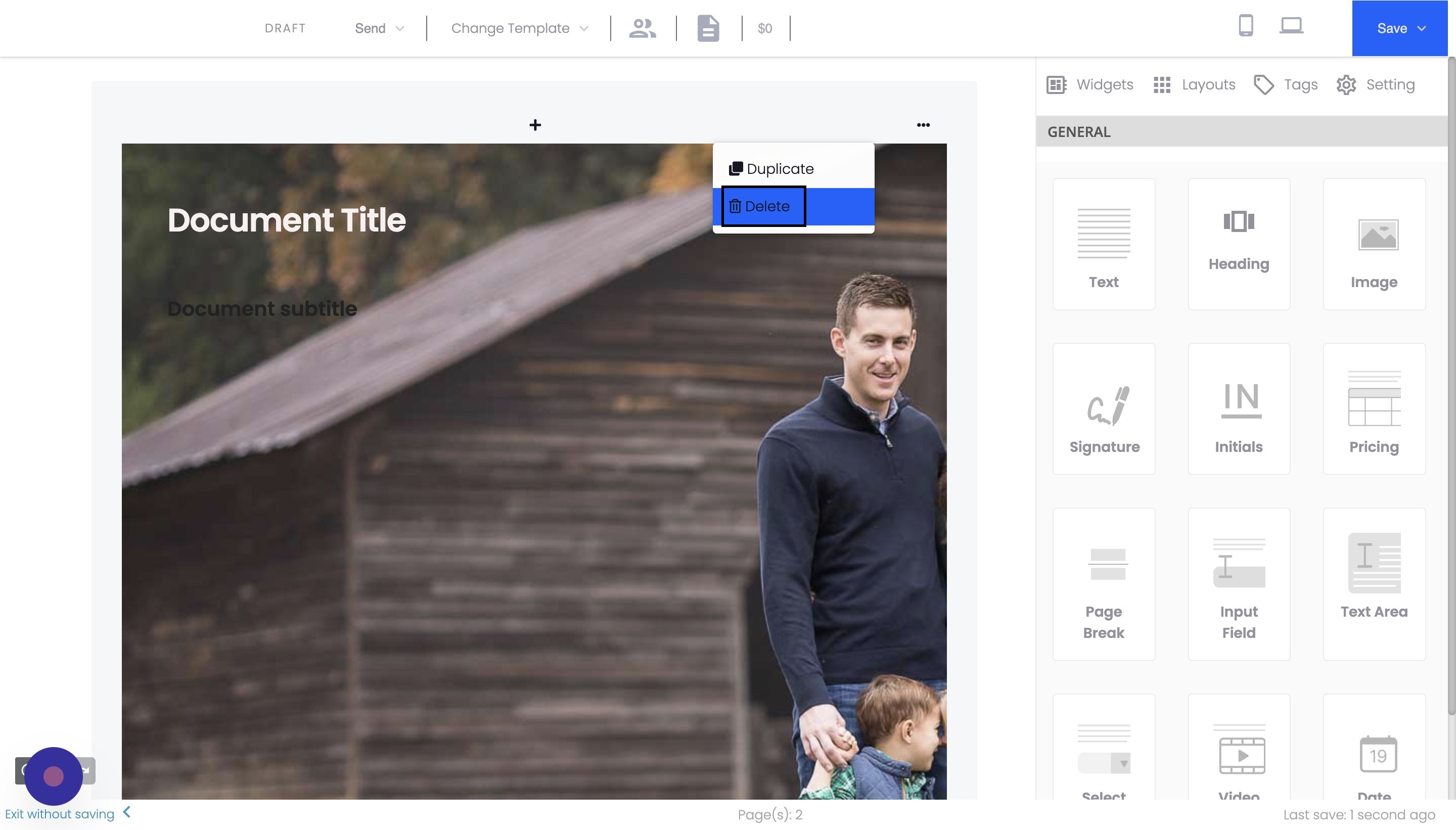Open the Change Template dropdown
Viewport: 1456px width, 830px height.
[x=517, y=28]
